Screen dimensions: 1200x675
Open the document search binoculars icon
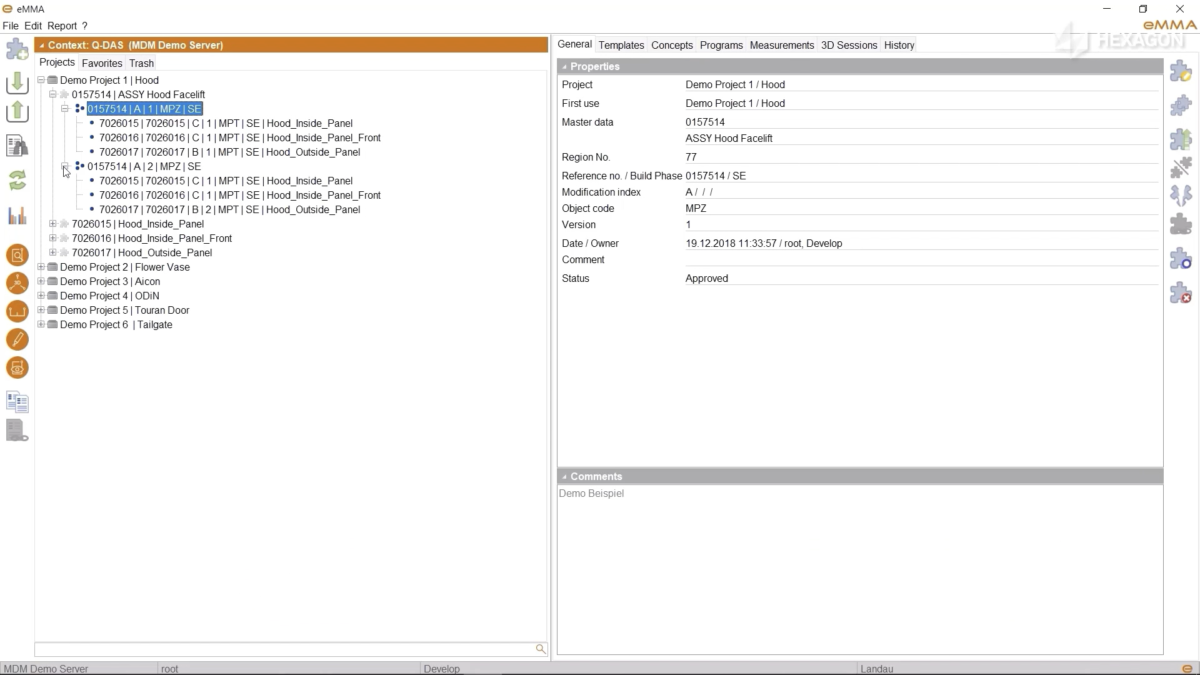point(17,146)
